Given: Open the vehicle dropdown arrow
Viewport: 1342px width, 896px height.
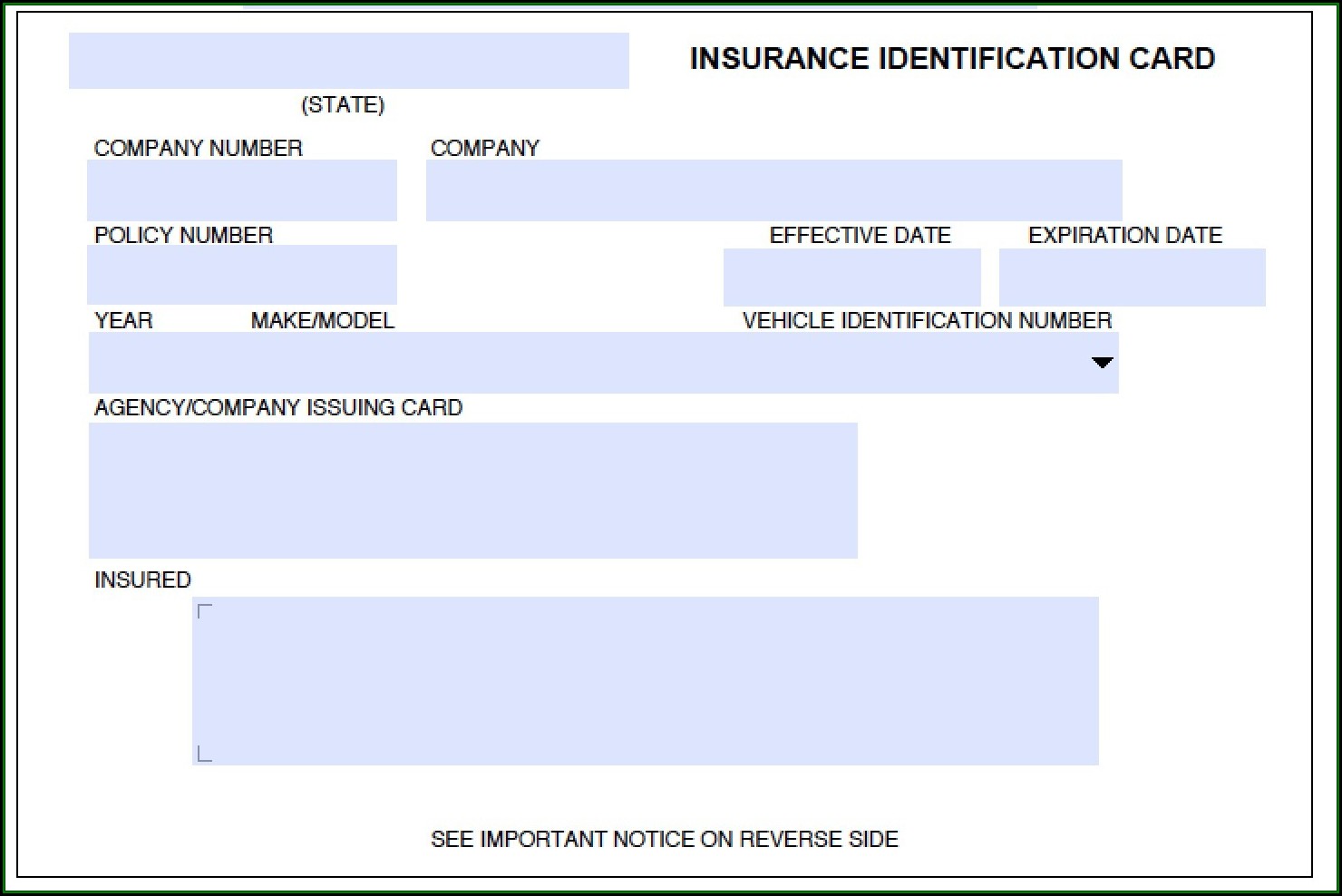Looking at the screenshot, I should point(1102,363).
